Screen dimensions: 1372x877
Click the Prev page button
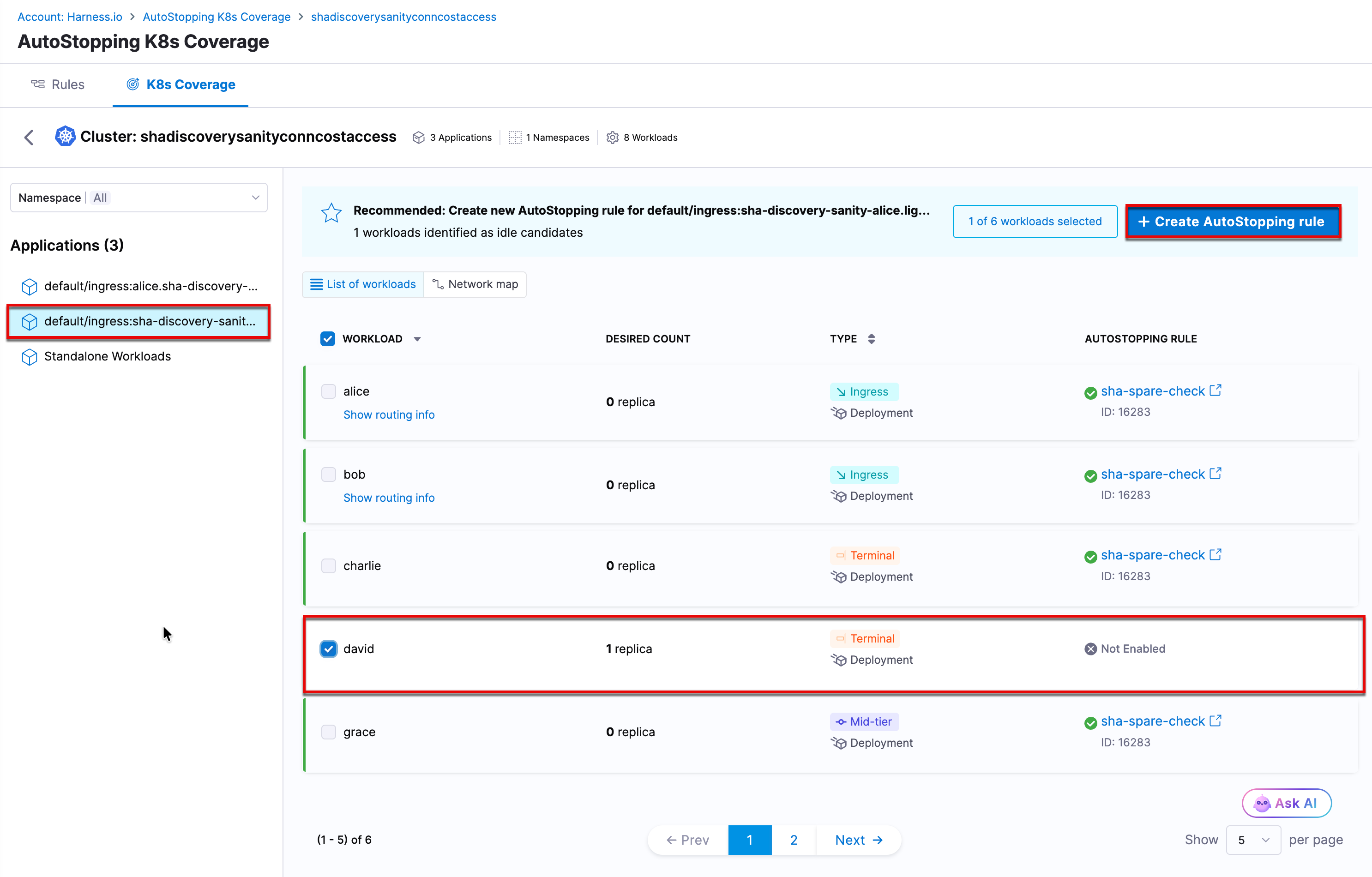pyautogui.click(x=688, y=840)
